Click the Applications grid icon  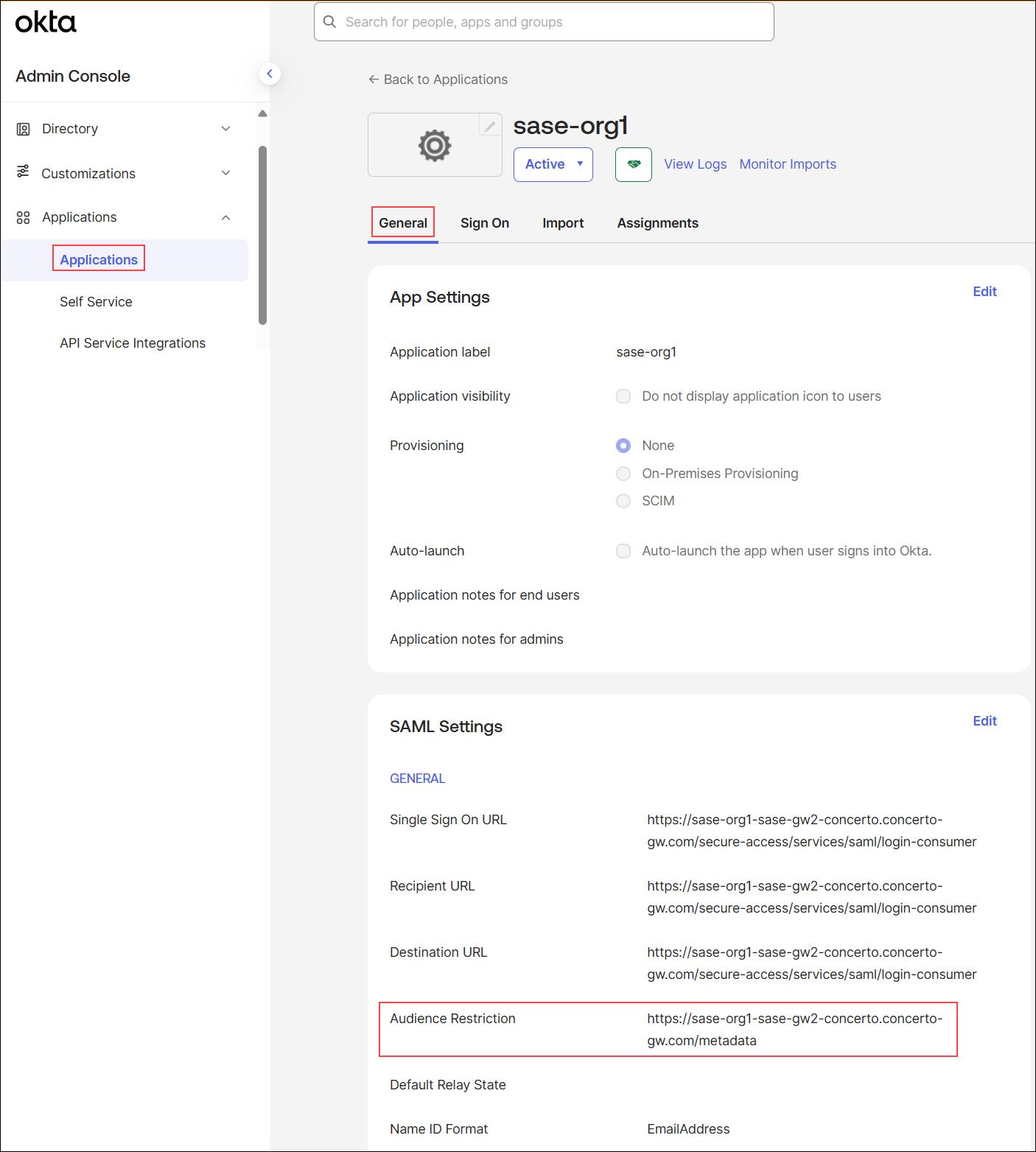click(23, 217)
